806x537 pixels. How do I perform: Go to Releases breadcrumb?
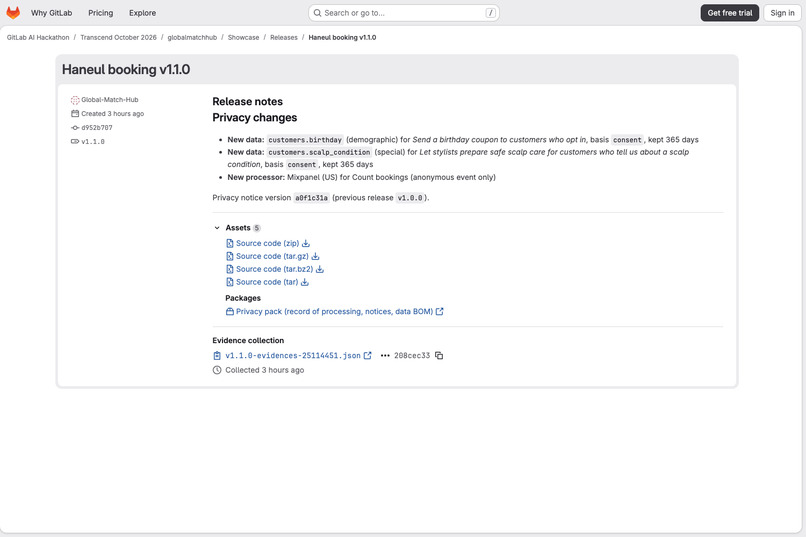pos(284,38)
